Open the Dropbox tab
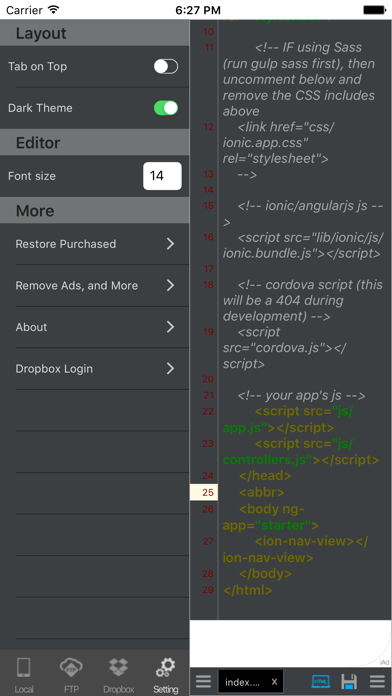This screenshot has width=392, height=696. click(x=119, y=675)
